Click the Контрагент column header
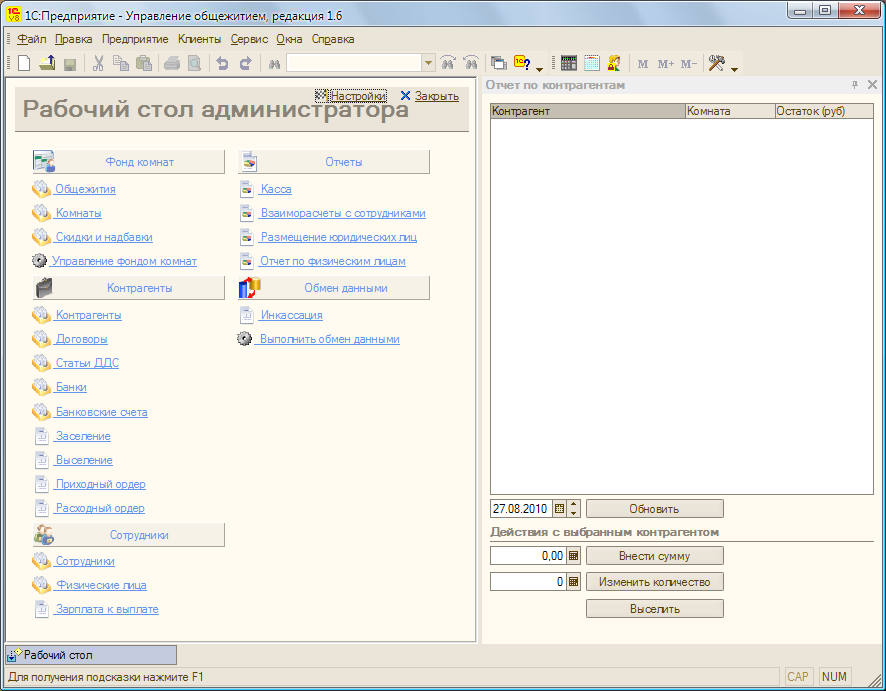The image size is (886, 691). [588, 111]
